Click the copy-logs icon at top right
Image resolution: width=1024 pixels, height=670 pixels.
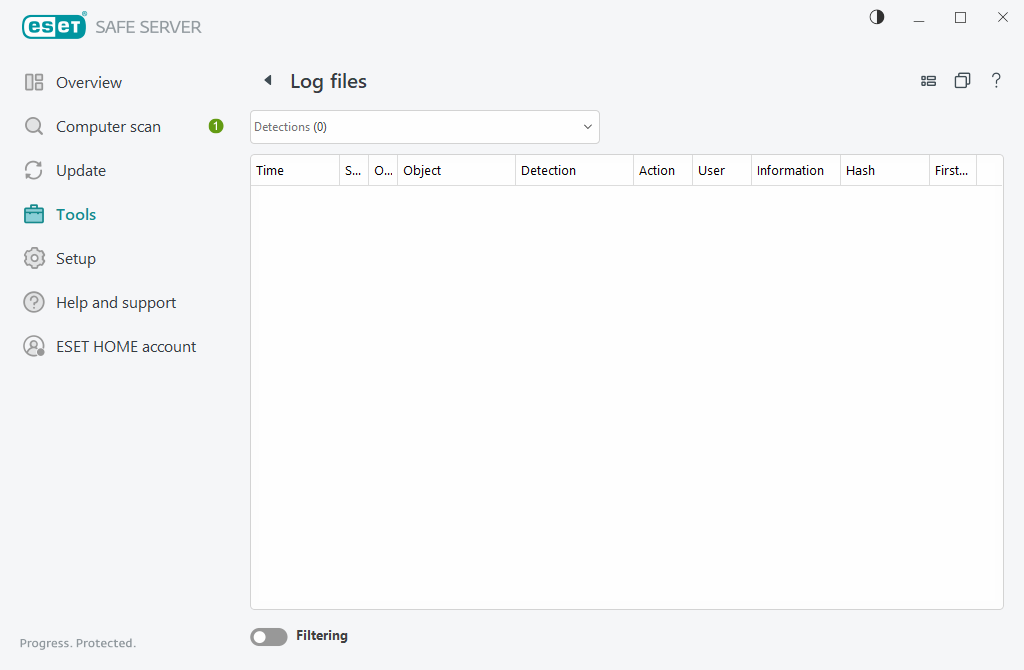click(962, 80)
